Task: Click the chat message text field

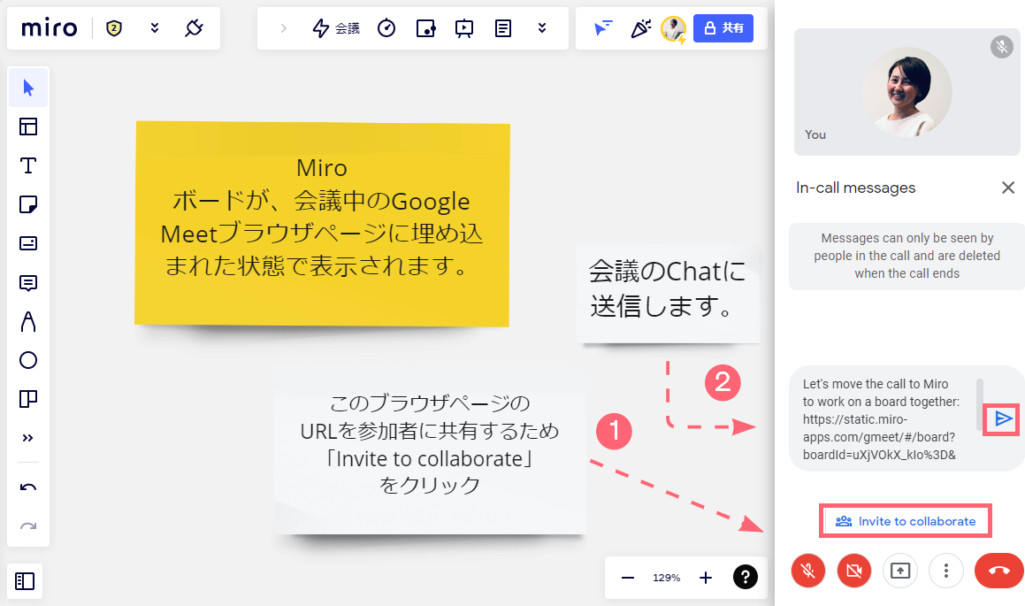Action: pos(879,419)
